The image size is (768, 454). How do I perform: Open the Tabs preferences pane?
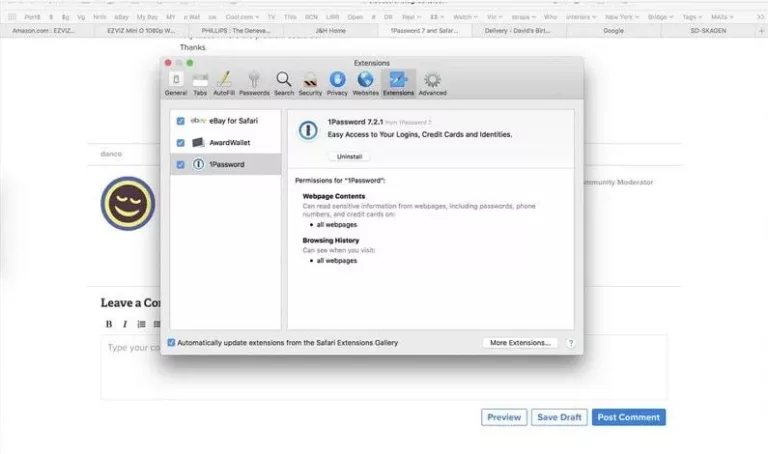coord(200,83)
